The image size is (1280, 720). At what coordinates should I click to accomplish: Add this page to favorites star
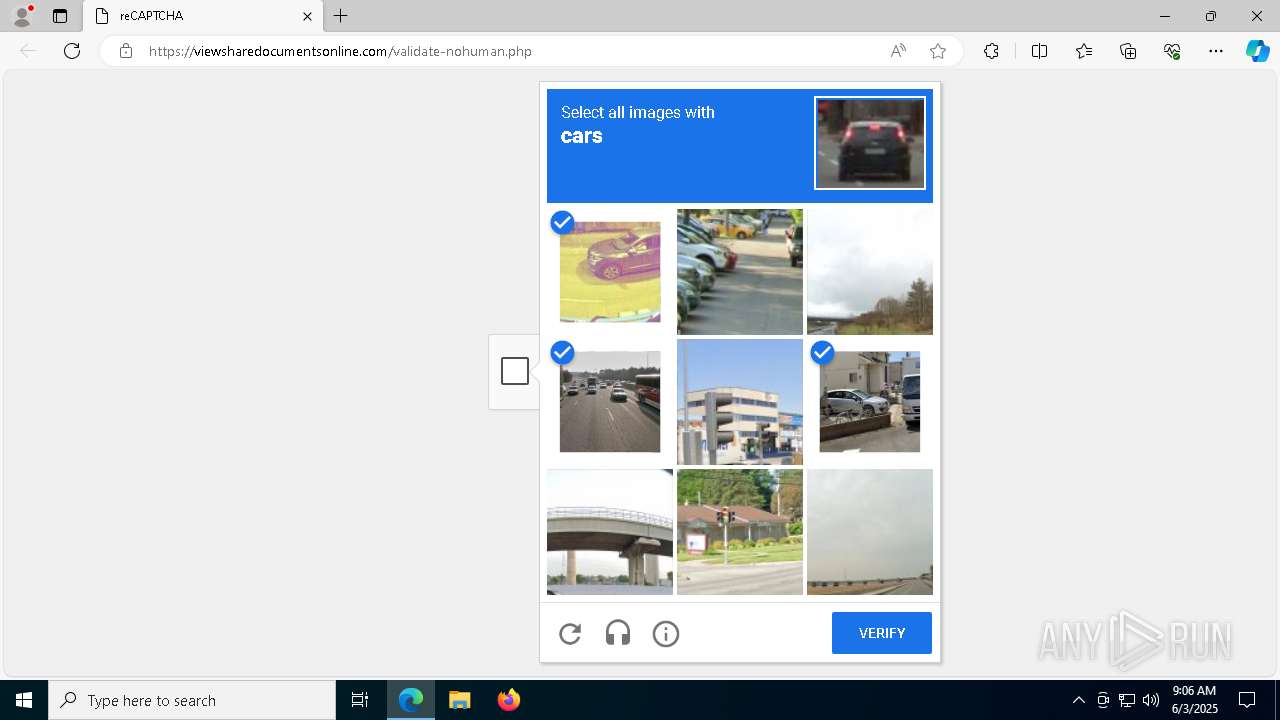pyautogui.click(x=938, y=51)
